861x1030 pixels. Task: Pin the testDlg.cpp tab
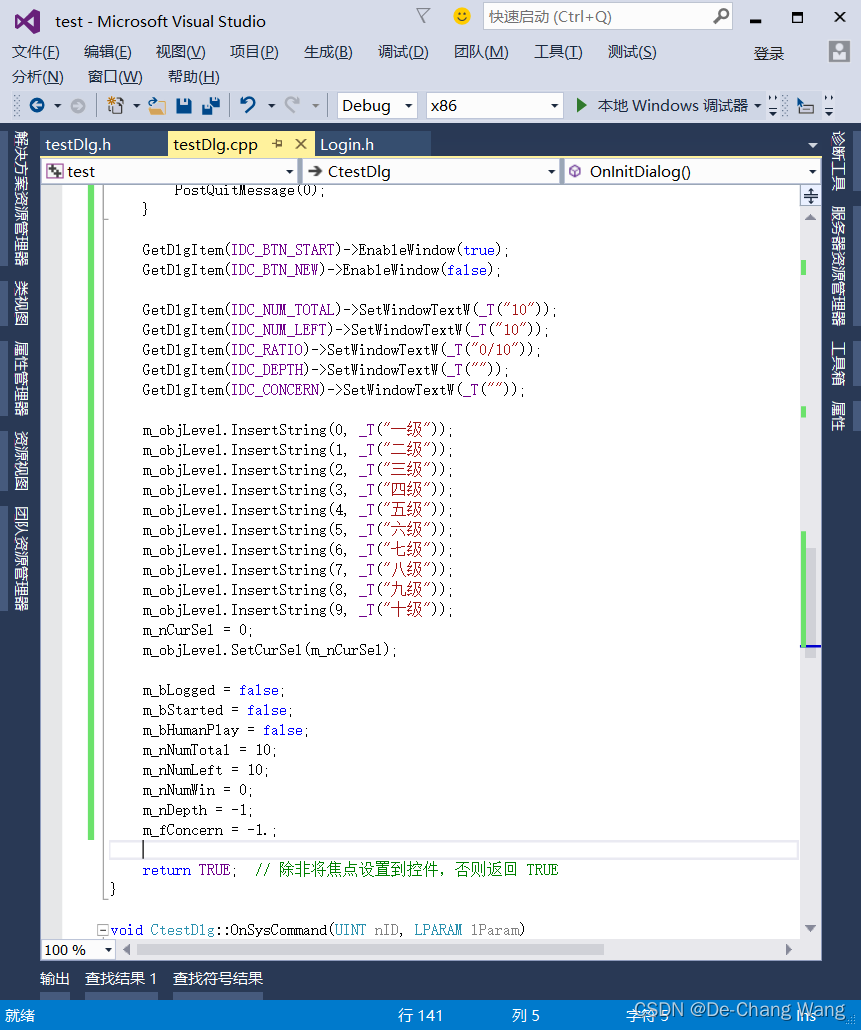point(278,143)
